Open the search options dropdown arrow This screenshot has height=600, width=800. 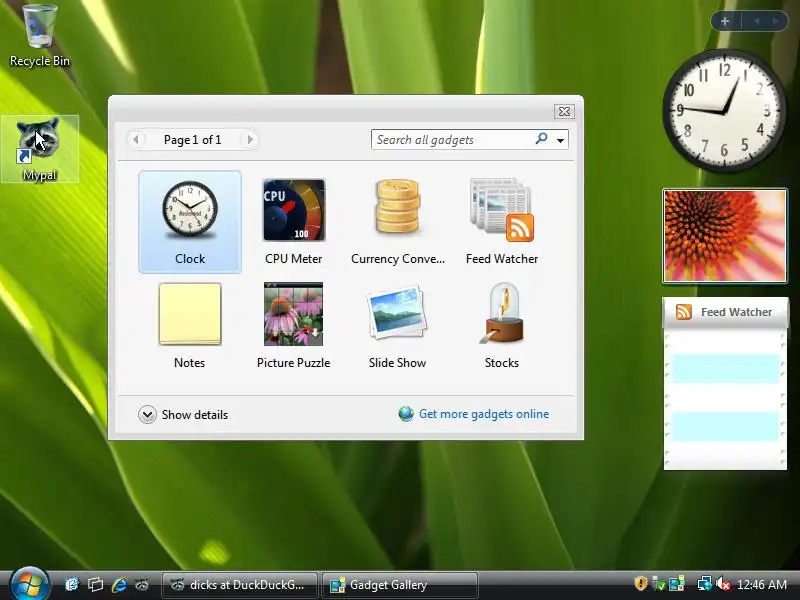[x=560, y=140]
